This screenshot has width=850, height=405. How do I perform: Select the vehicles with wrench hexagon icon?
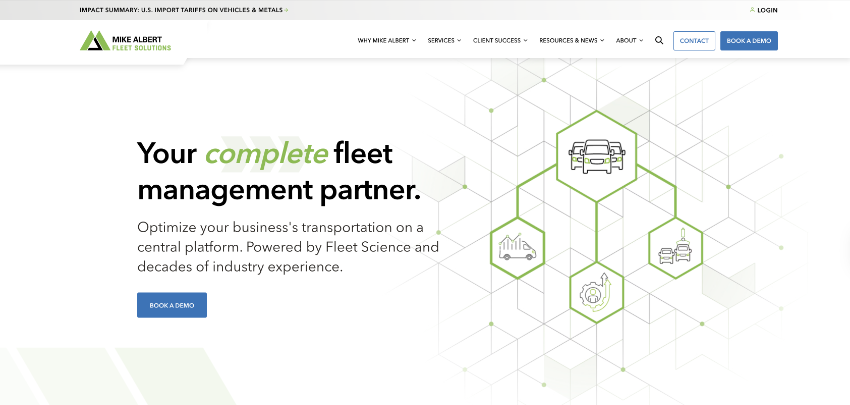(x=675, y=246)
